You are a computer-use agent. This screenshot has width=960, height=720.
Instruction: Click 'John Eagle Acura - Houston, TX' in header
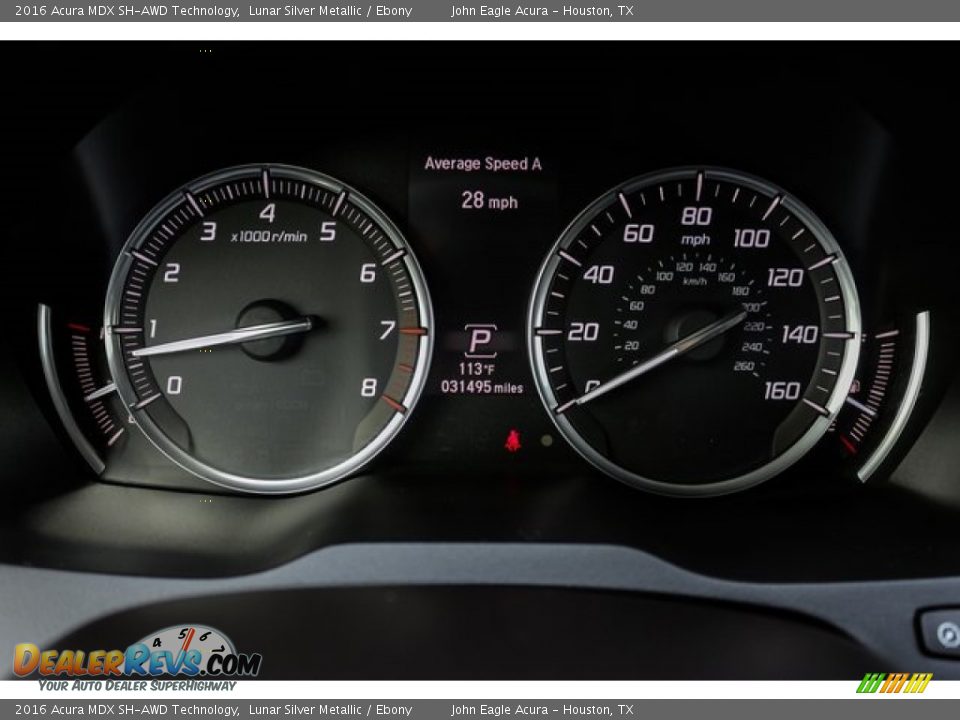(x=542, y=11)
